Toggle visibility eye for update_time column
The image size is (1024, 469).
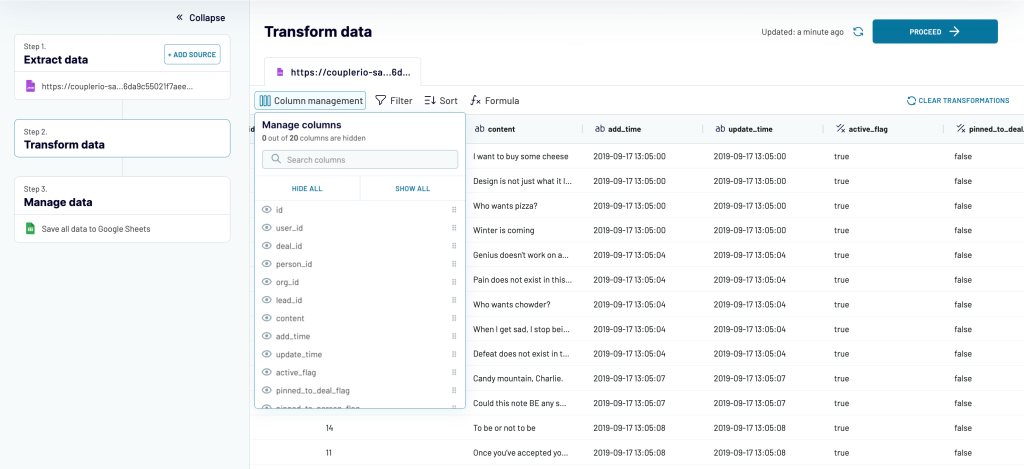coord(266,354)
